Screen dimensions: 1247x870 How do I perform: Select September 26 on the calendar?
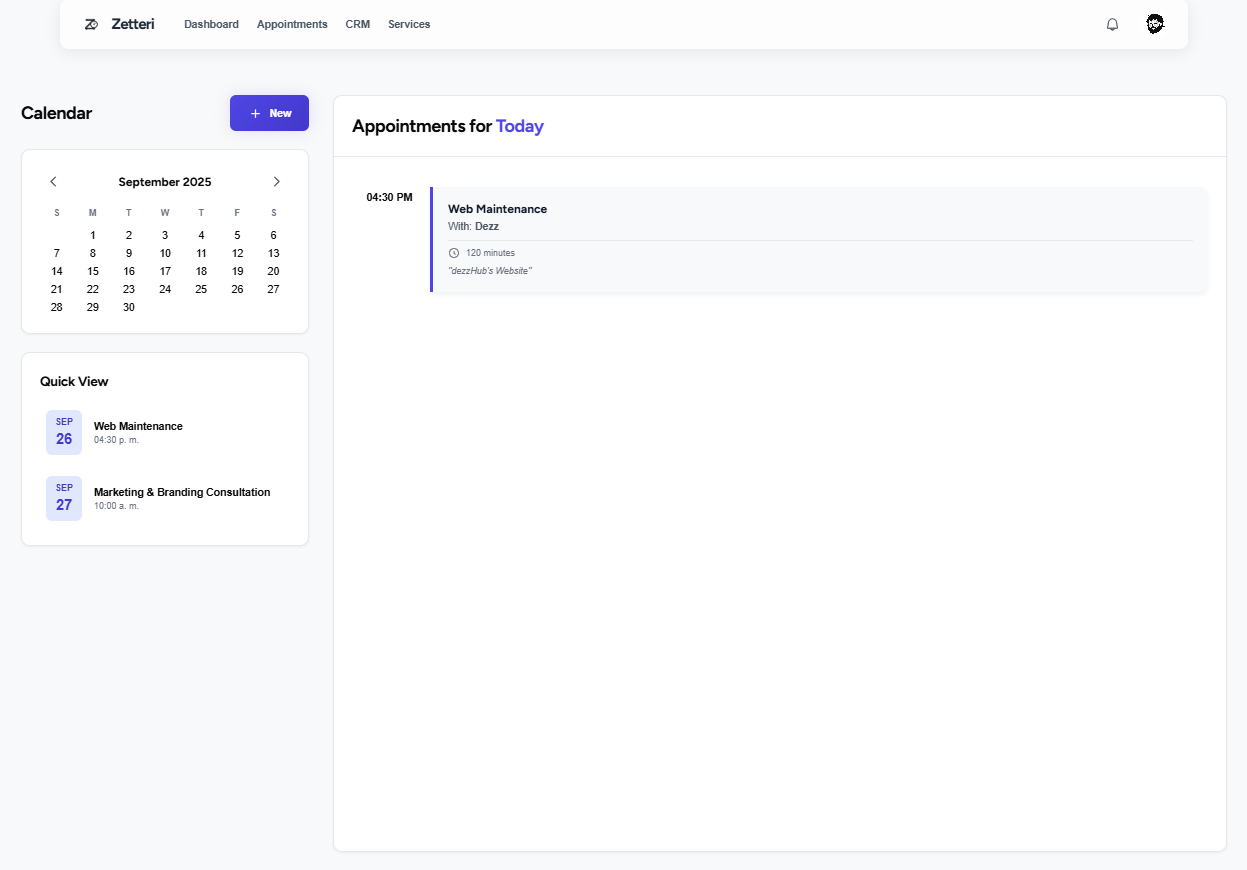click(x=237, y=289)
